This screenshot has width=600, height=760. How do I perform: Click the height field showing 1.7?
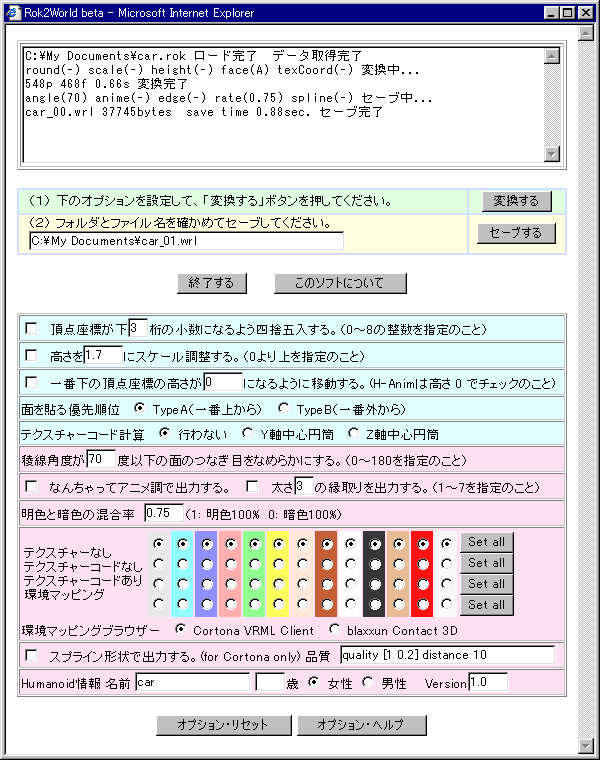[103, 355]
